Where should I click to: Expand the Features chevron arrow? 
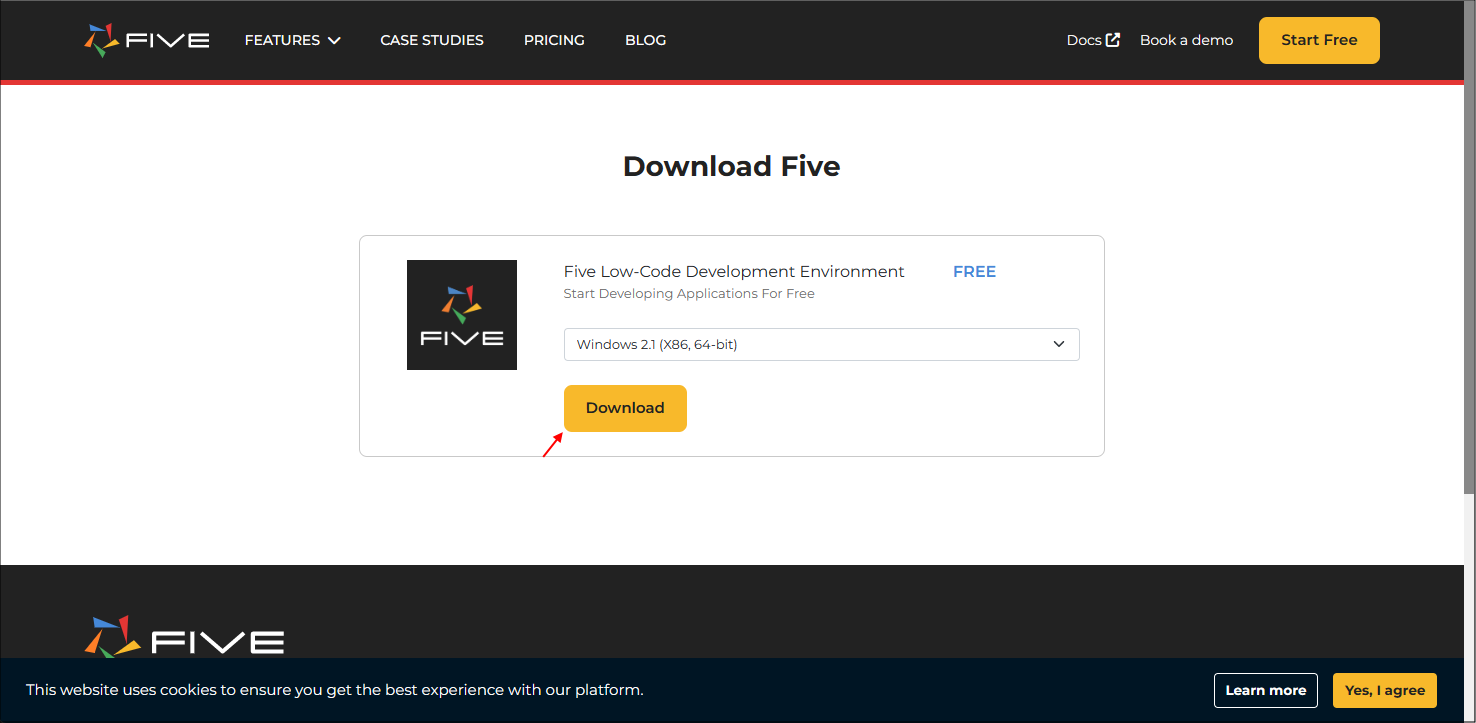(x=334, y=41)
